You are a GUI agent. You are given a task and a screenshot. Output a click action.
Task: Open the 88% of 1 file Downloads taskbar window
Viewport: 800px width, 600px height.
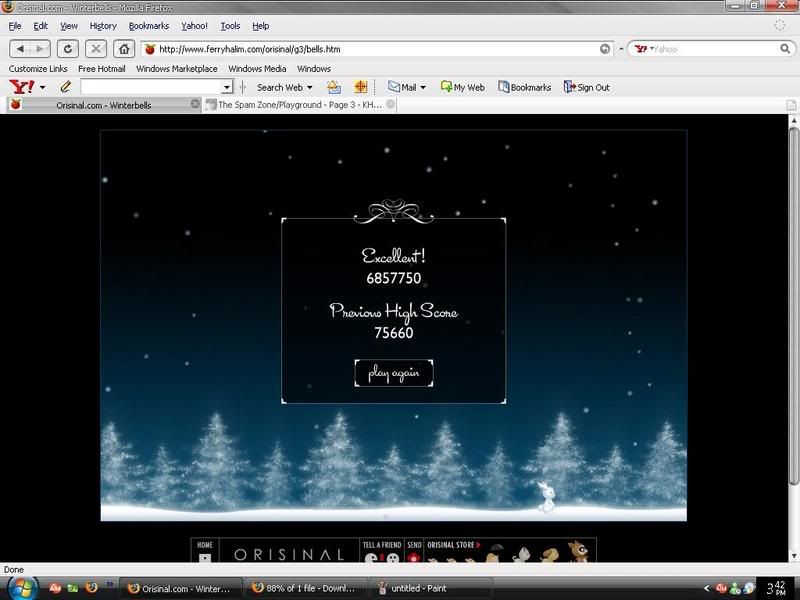[305, 588]
